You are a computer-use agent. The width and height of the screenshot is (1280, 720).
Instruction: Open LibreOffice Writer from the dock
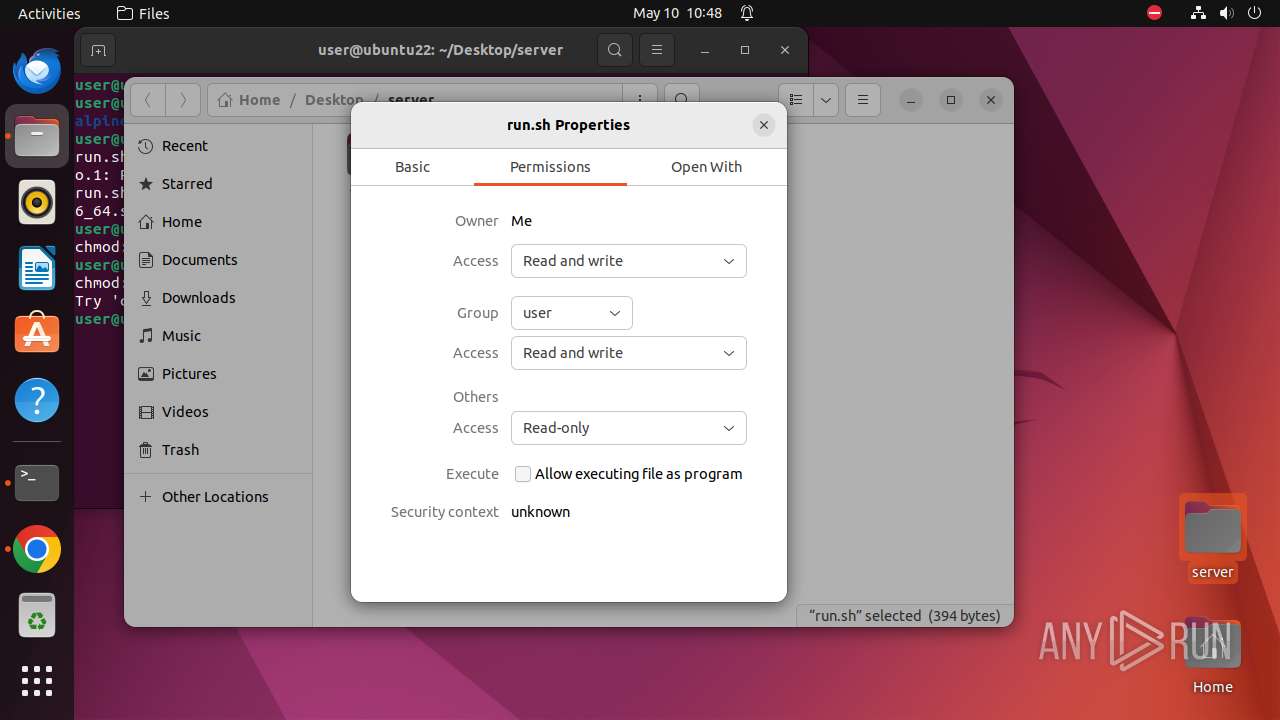click(37, 268)
